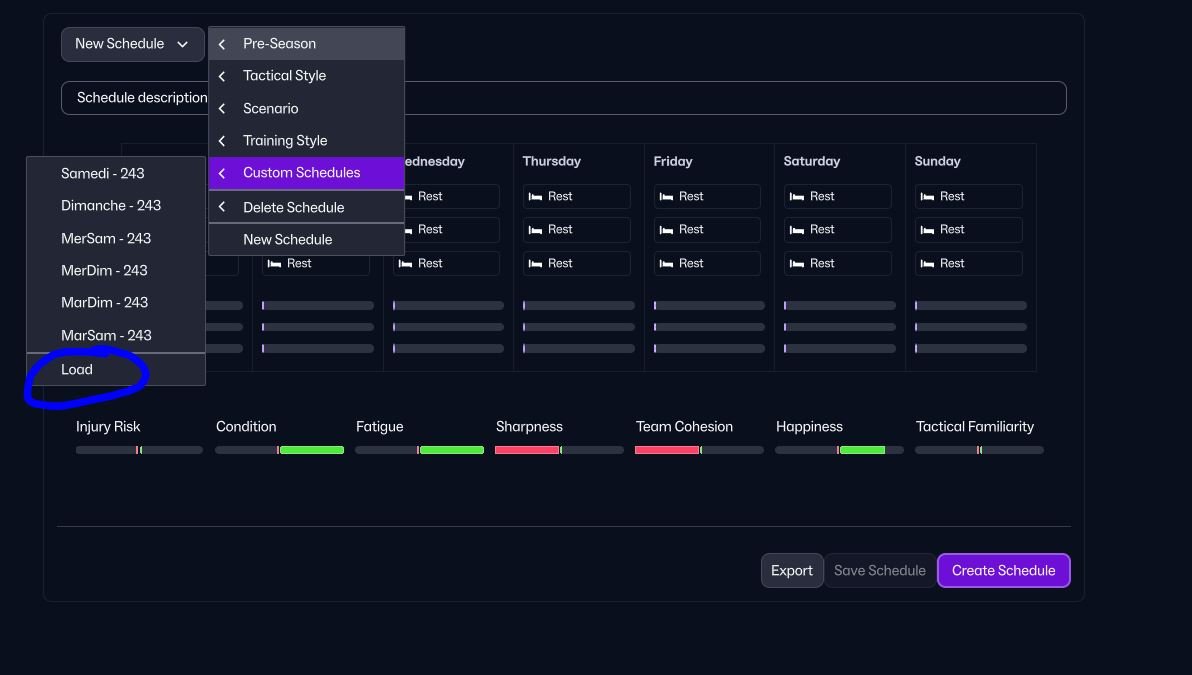The image size is (1192, 675).
Task: Select Friday's third Rest session slot
Action: pyautogui.click(x=708, y=263)
